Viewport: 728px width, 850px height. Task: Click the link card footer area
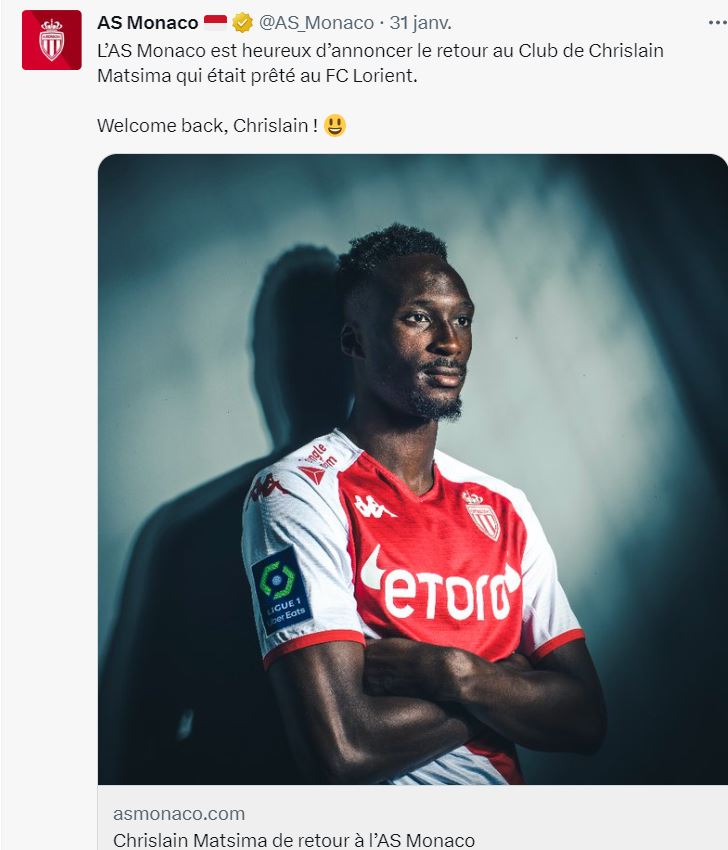pos(413,817)
